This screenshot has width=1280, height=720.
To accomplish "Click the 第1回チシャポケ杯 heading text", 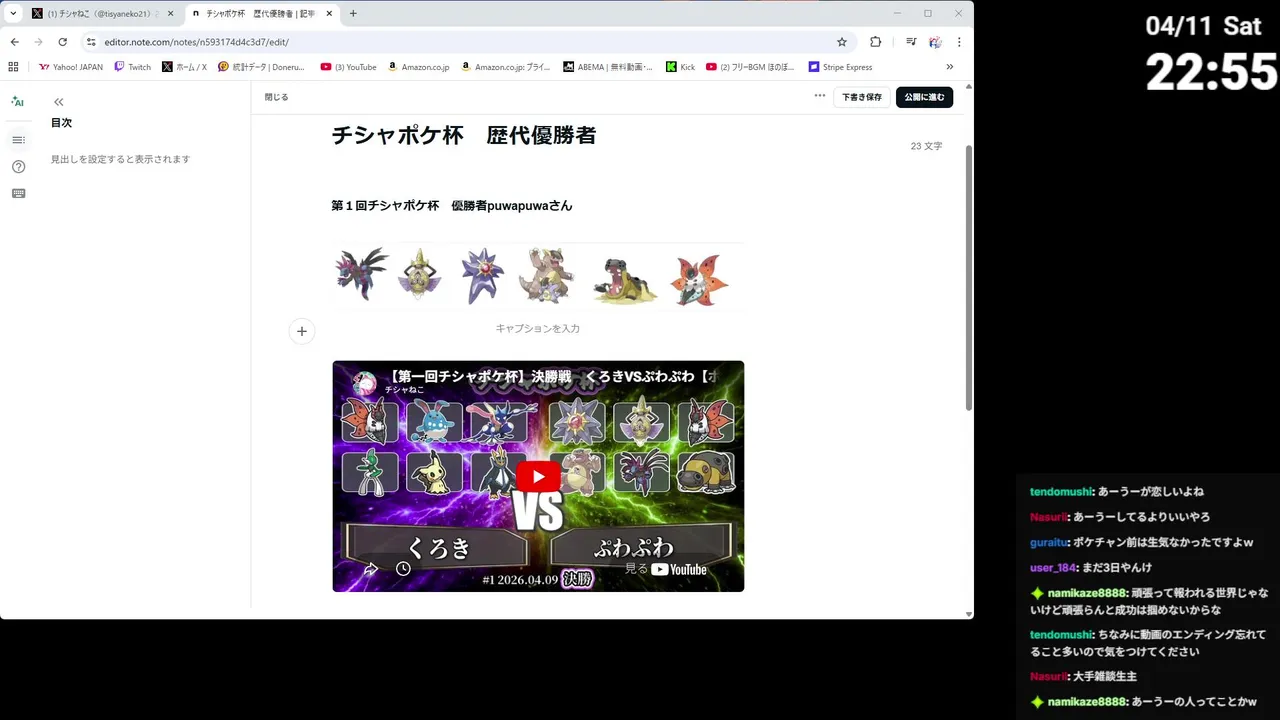I will [452, 205].
